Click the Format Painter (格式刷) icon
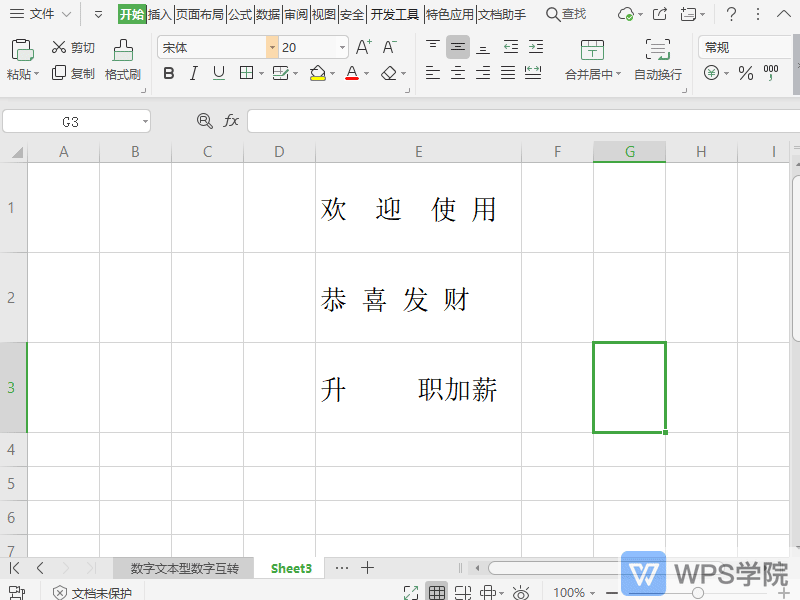 coord(122,51)
